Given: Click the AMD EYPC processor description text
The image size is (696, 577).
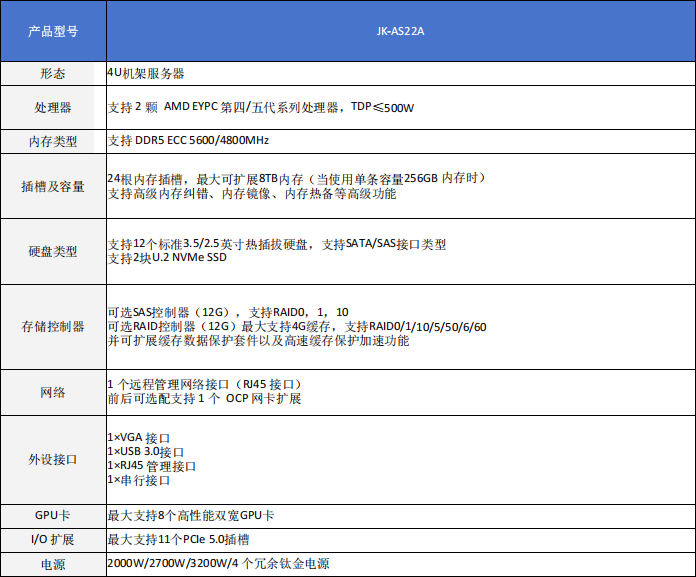Looking at the screenshot, I should 260,107.
